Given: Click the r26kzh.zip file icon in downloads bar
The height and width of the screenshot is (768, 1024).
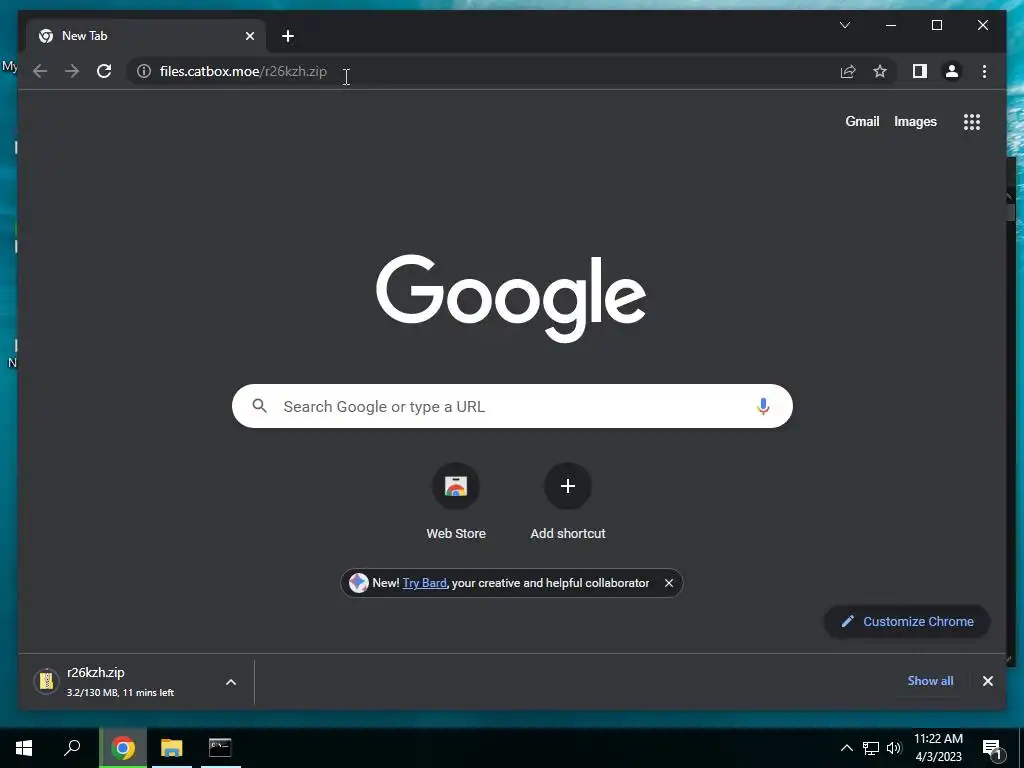Looking at the screenshot, I should (46, 681).
